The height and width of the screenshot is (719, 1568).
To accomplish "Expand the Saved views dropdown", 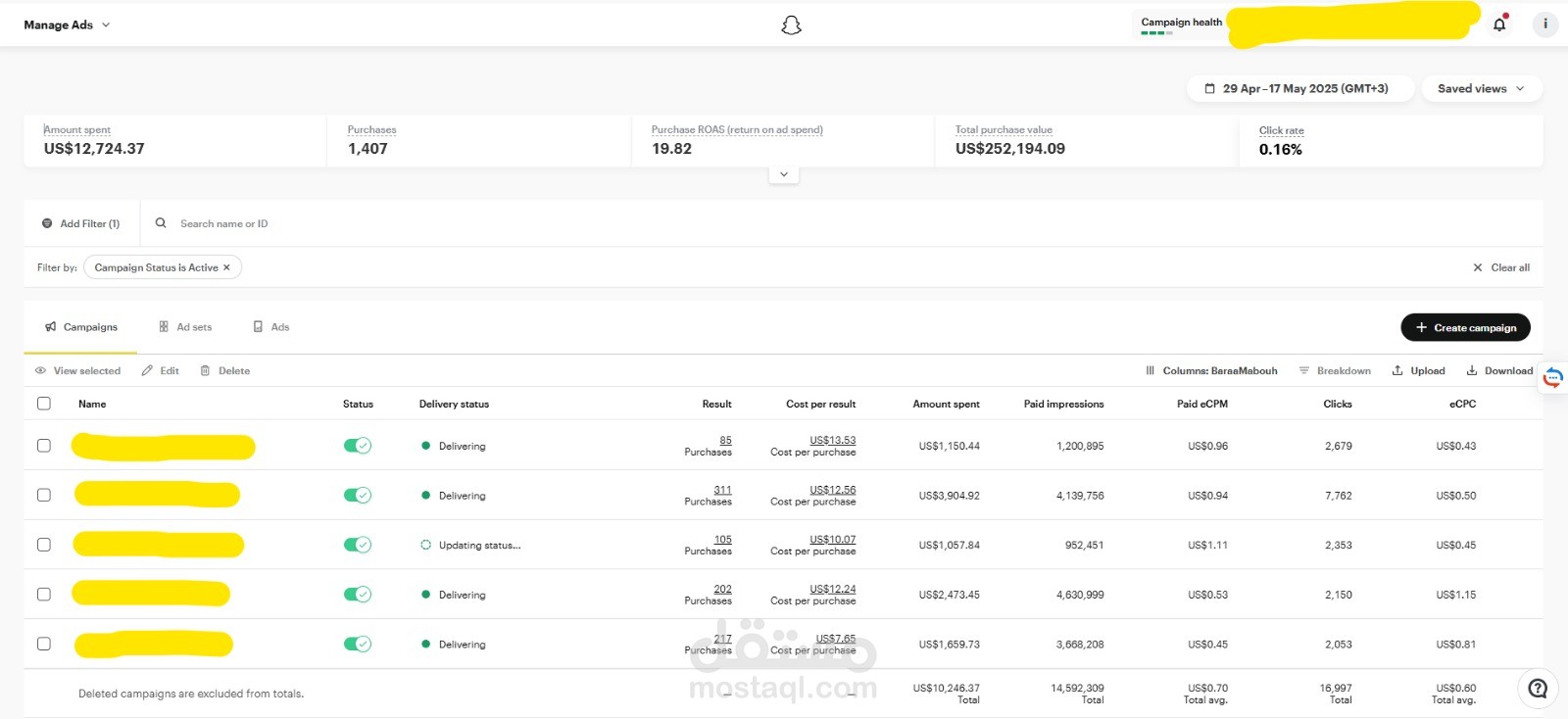I will coord(1481,88).
